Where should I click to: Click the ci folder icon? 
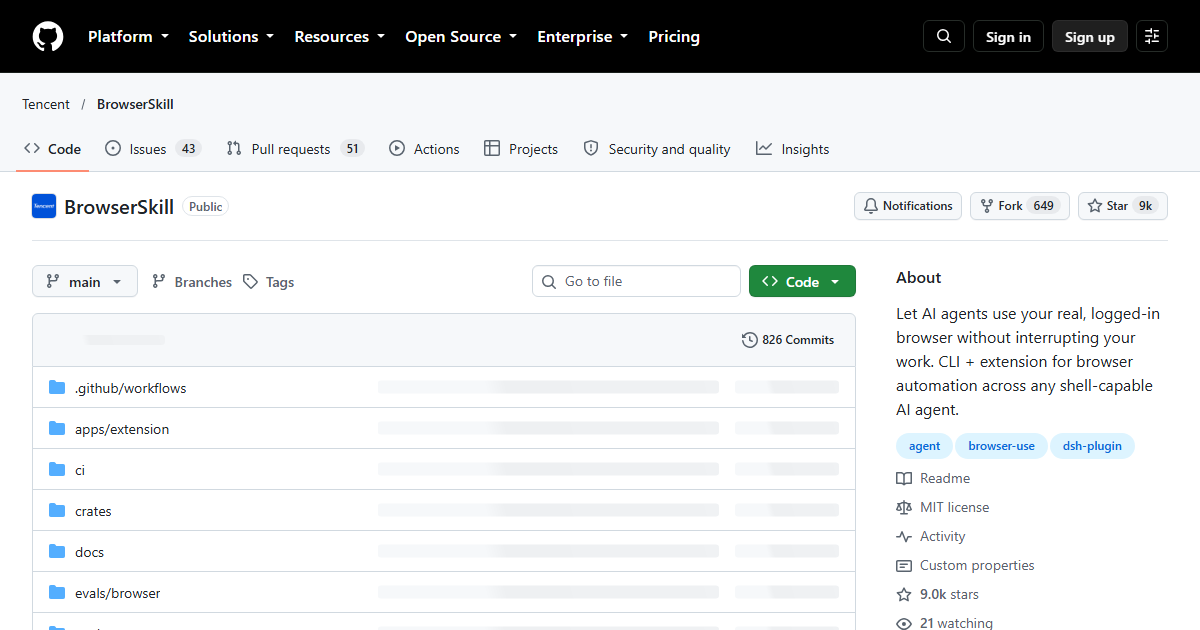[57, 470]
